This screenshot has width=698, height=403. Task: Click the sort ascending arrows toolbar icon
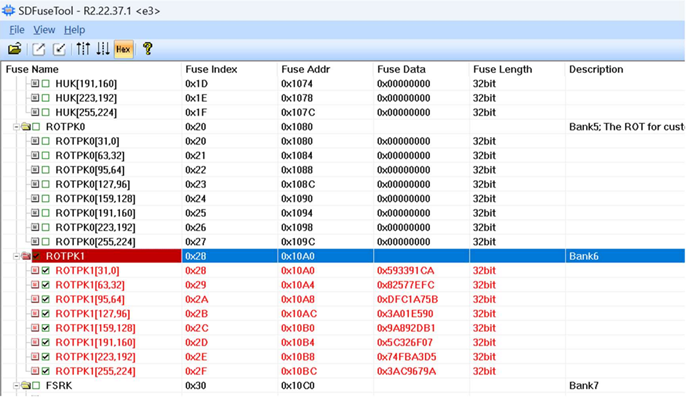82,48
